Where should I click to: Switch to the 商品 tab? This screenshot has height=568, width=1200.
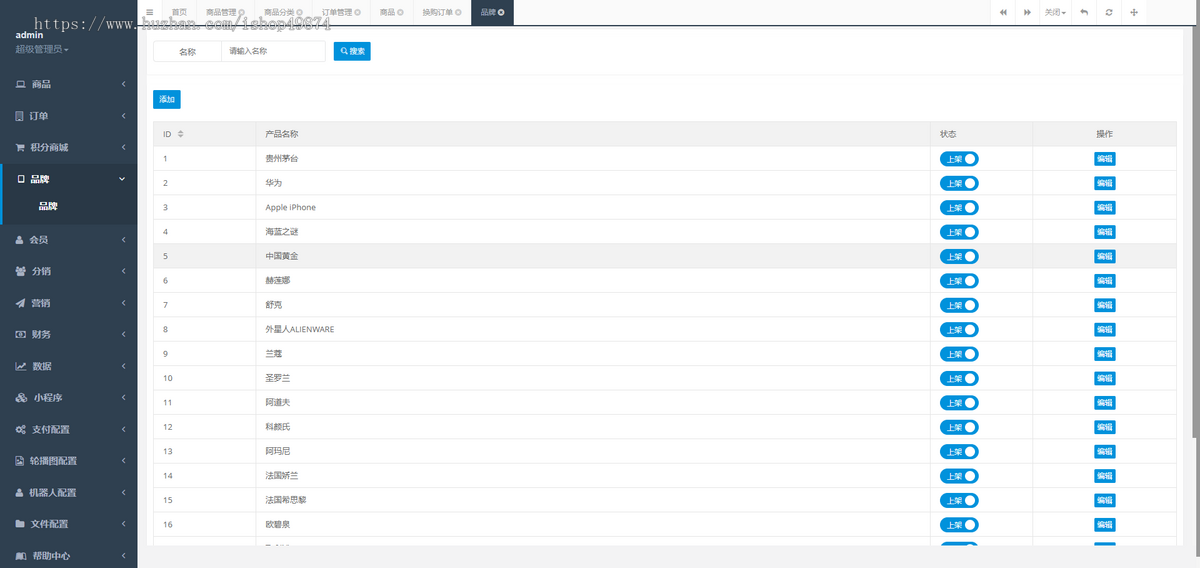(x=391, y=12)
